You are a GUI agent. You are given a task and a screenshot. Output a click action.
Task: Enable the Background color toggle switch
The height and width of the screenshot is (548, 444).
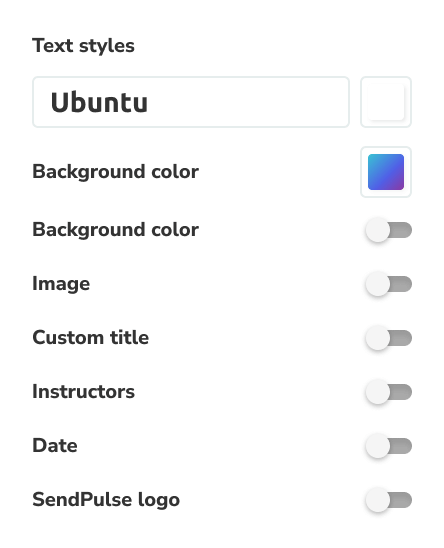point(388,230)
